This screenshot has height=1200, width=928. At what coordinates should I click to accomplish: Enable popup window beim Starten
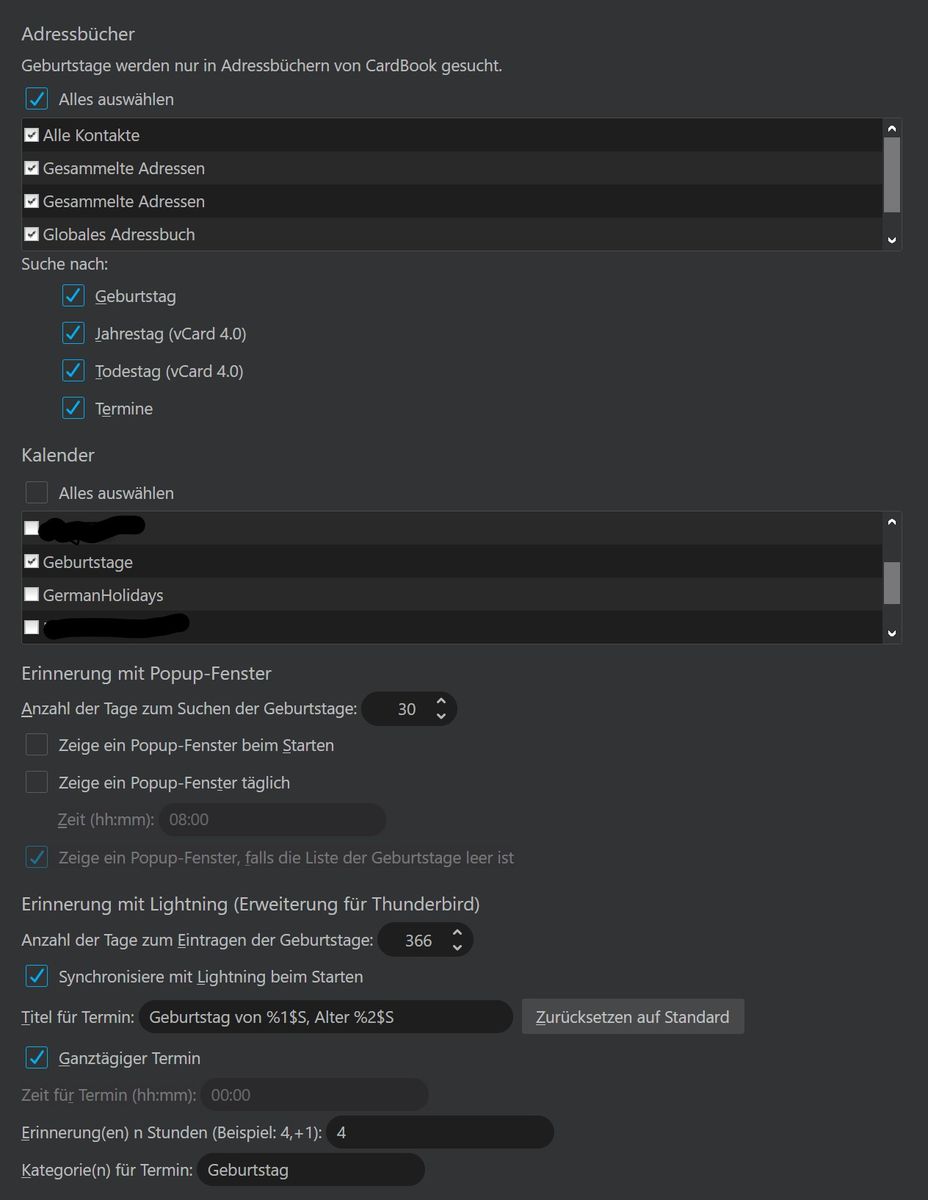37,745
